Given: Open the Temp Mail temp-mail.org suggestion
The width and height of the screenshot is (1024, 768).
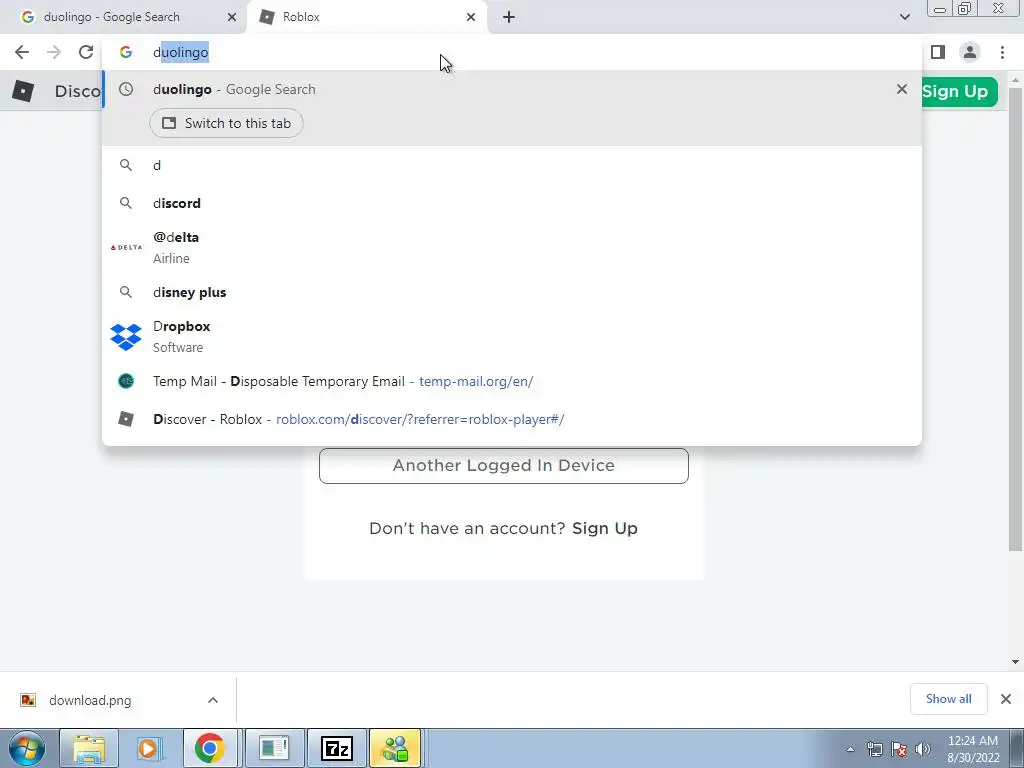Looking at the screenshot, I should pyautogui.click(x=512, y=381).
